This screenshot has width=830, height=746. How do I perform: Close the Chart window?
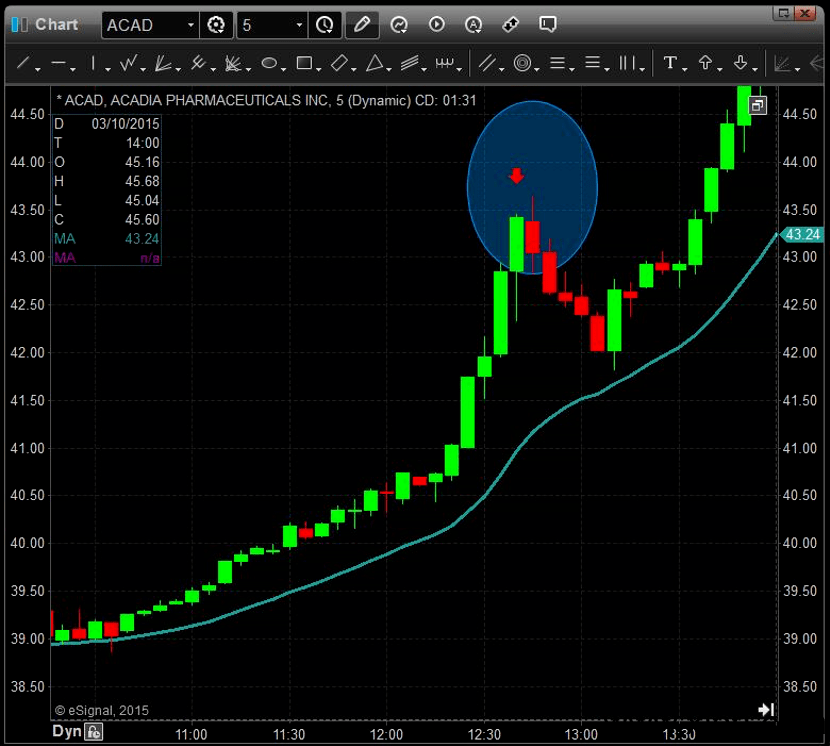pyautogui.click(x=805, y=13)
